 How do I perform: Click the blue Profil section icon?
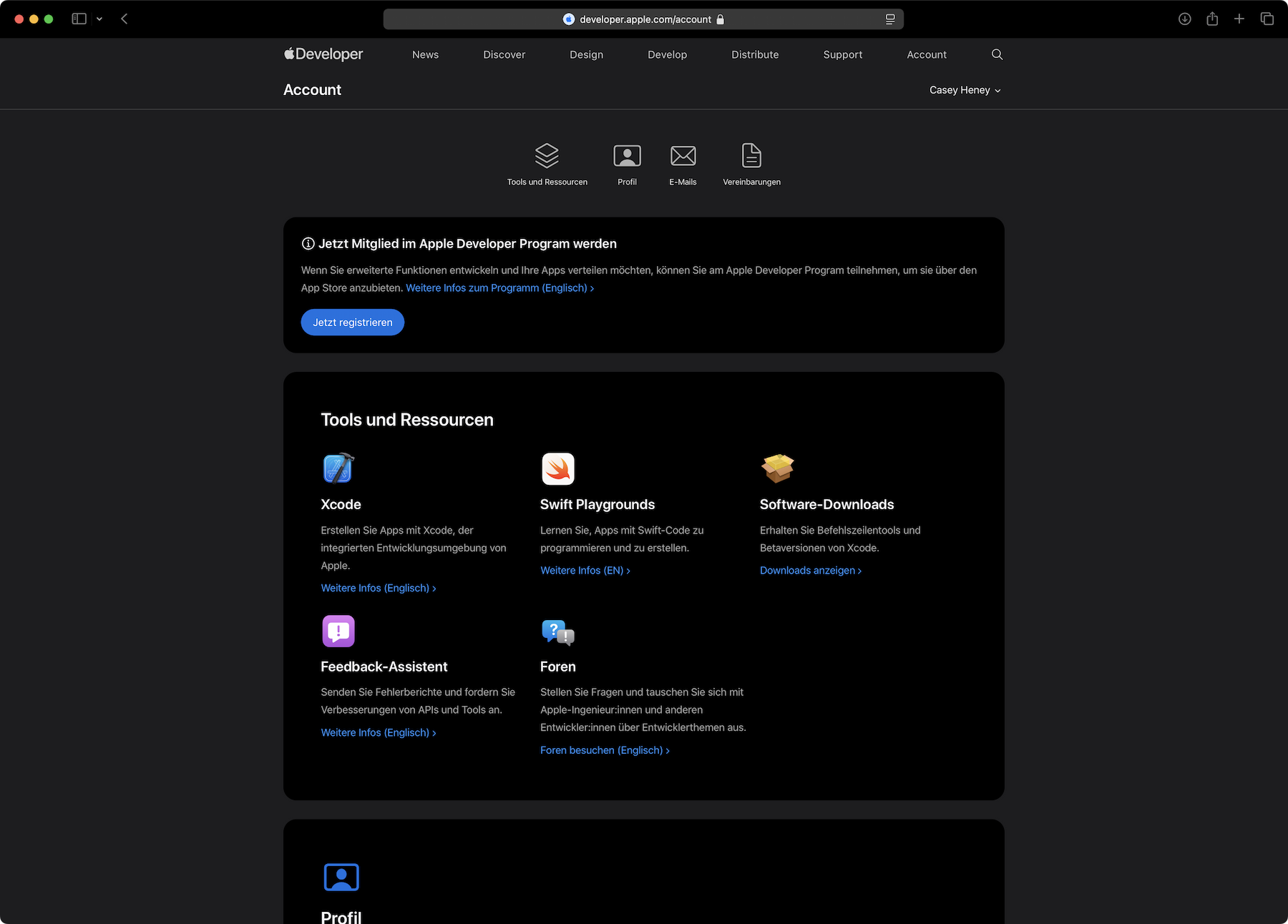tap(341, 878)
